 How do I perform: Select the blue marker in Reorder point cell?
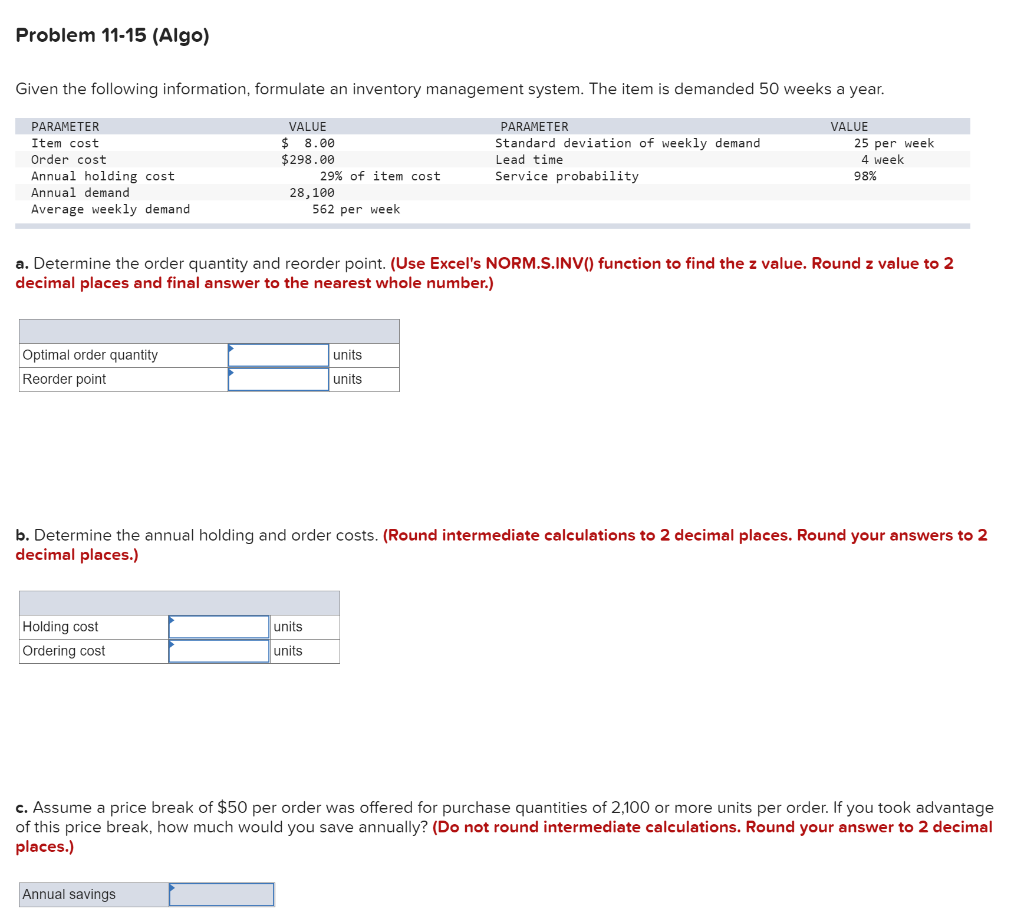pyautogui.click(x=232, y=372)
